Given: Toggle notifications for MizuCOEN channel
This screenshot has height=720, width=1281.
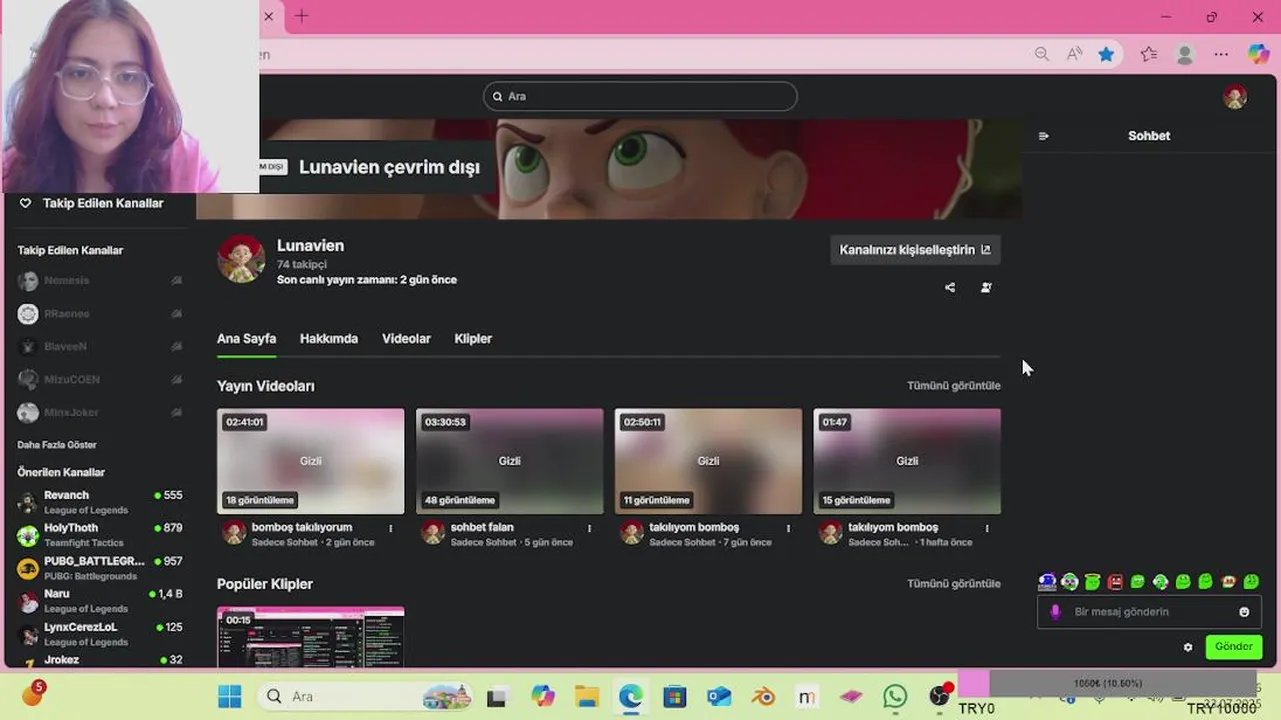Looking at the screenshot, I should coord(176,380).
